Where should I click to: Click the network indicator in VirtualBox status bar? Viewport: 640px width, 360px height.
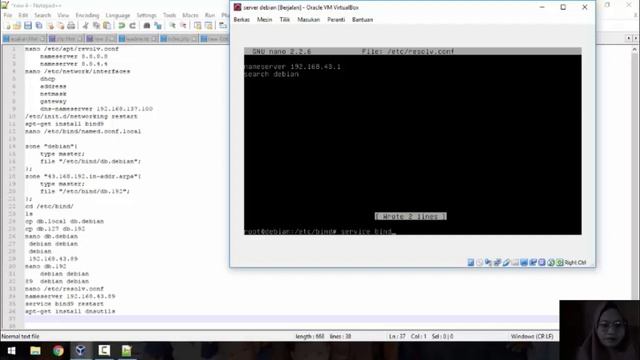497,262
